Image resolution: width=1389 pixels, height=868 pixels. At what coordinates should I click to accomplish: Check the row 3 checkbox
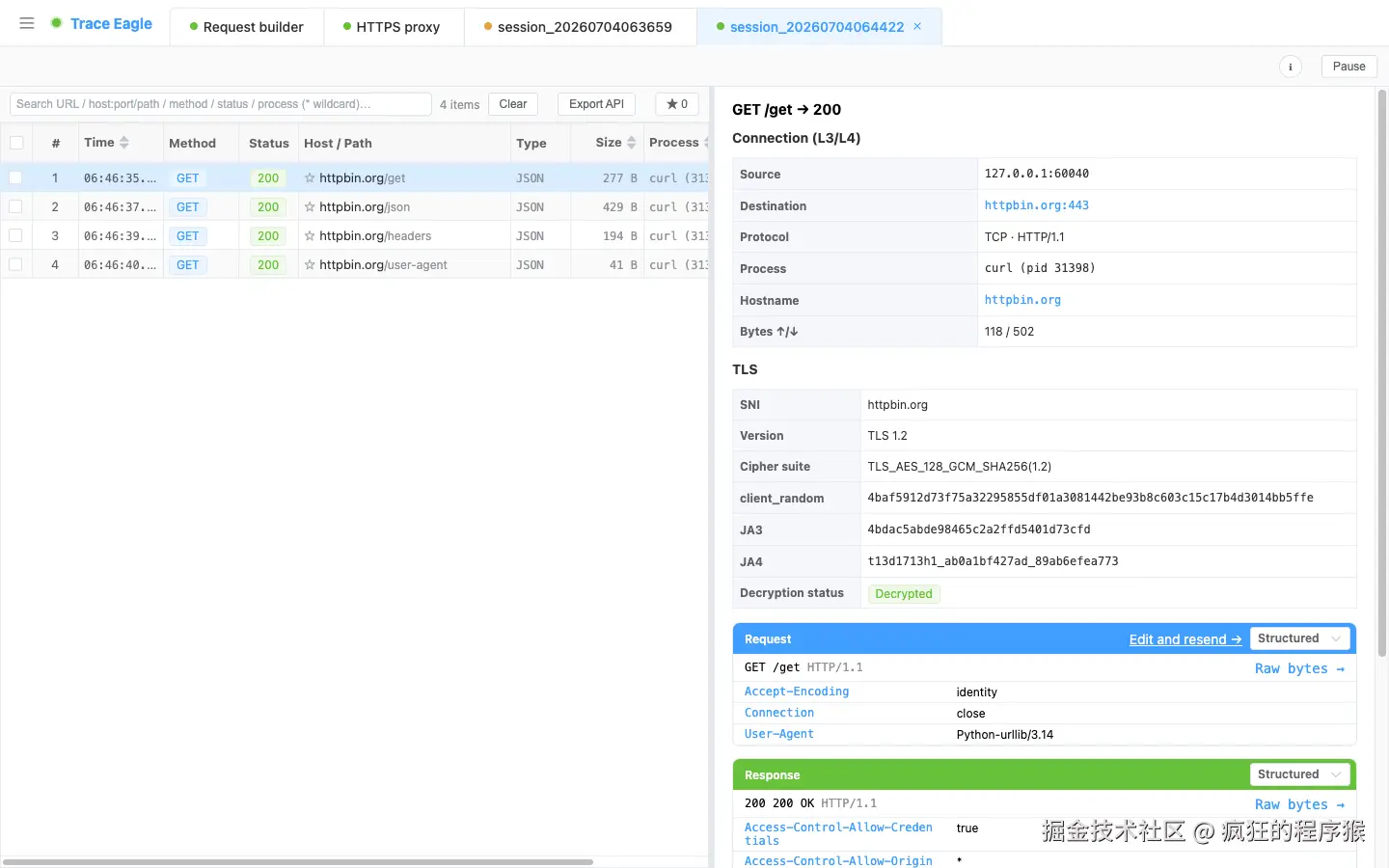pos(15,236)
